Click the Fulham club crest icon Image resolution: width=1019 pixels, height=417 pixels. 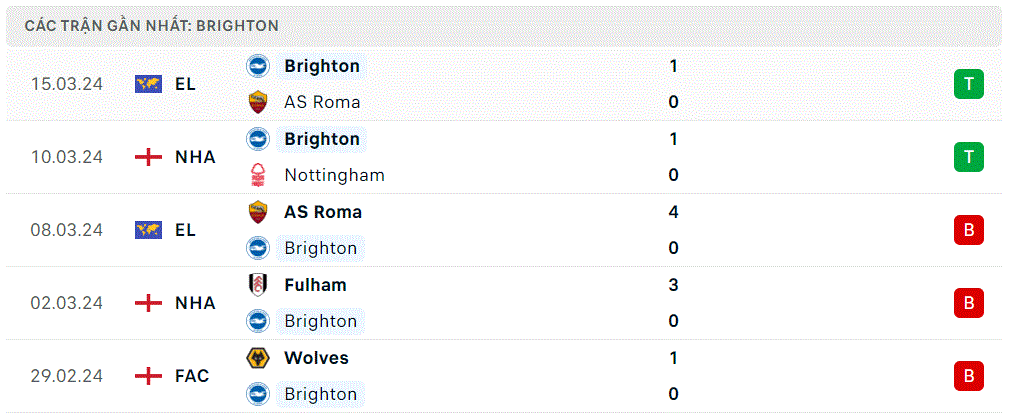pos(258,285)
